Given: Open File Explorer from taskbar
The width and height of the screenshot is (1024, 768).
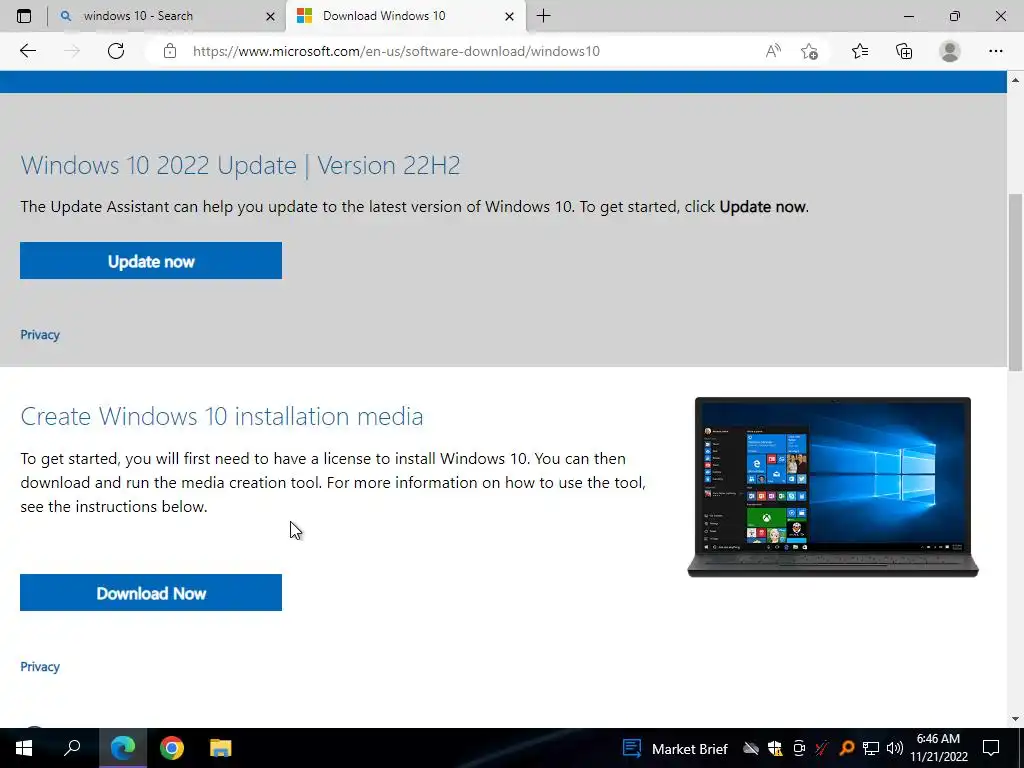Looking at the screenshot, I should click(221, 748).
